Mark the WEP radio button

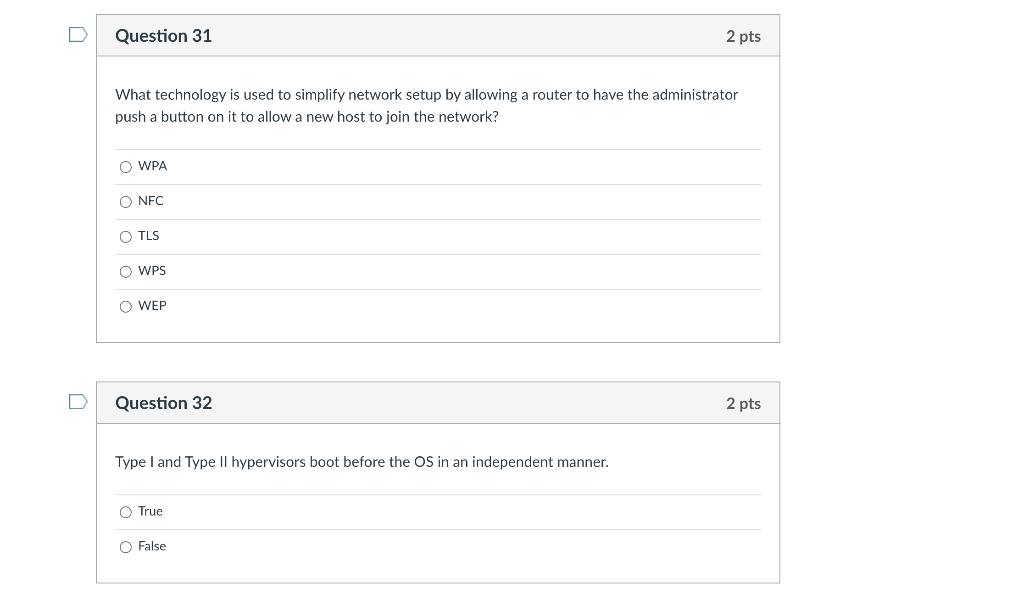pos(126,307)
